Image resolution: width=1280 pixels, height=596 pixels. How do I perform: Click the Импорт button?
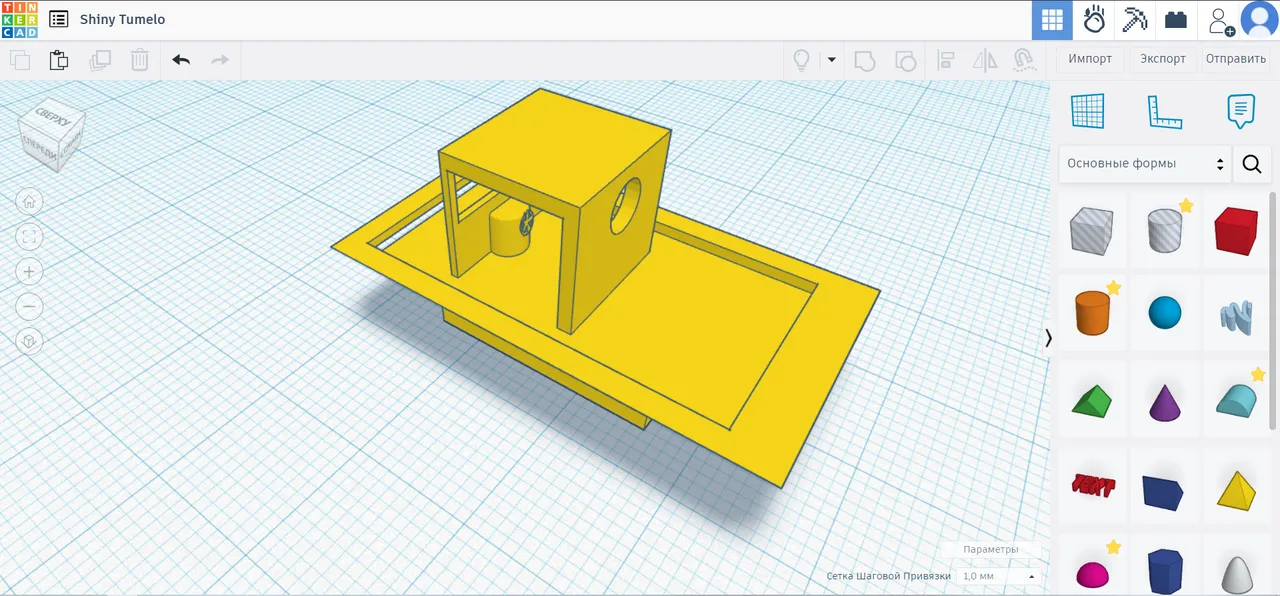(x=1090, y=59)
